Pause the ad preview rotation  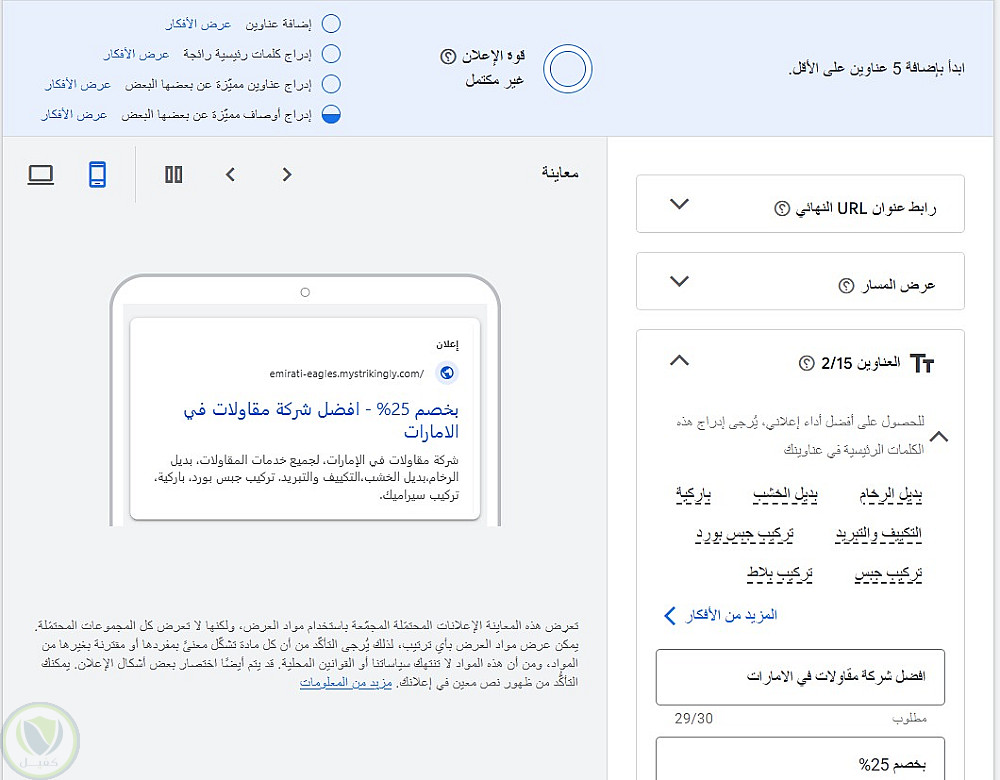pyautogui.click(x=173, y=175)
